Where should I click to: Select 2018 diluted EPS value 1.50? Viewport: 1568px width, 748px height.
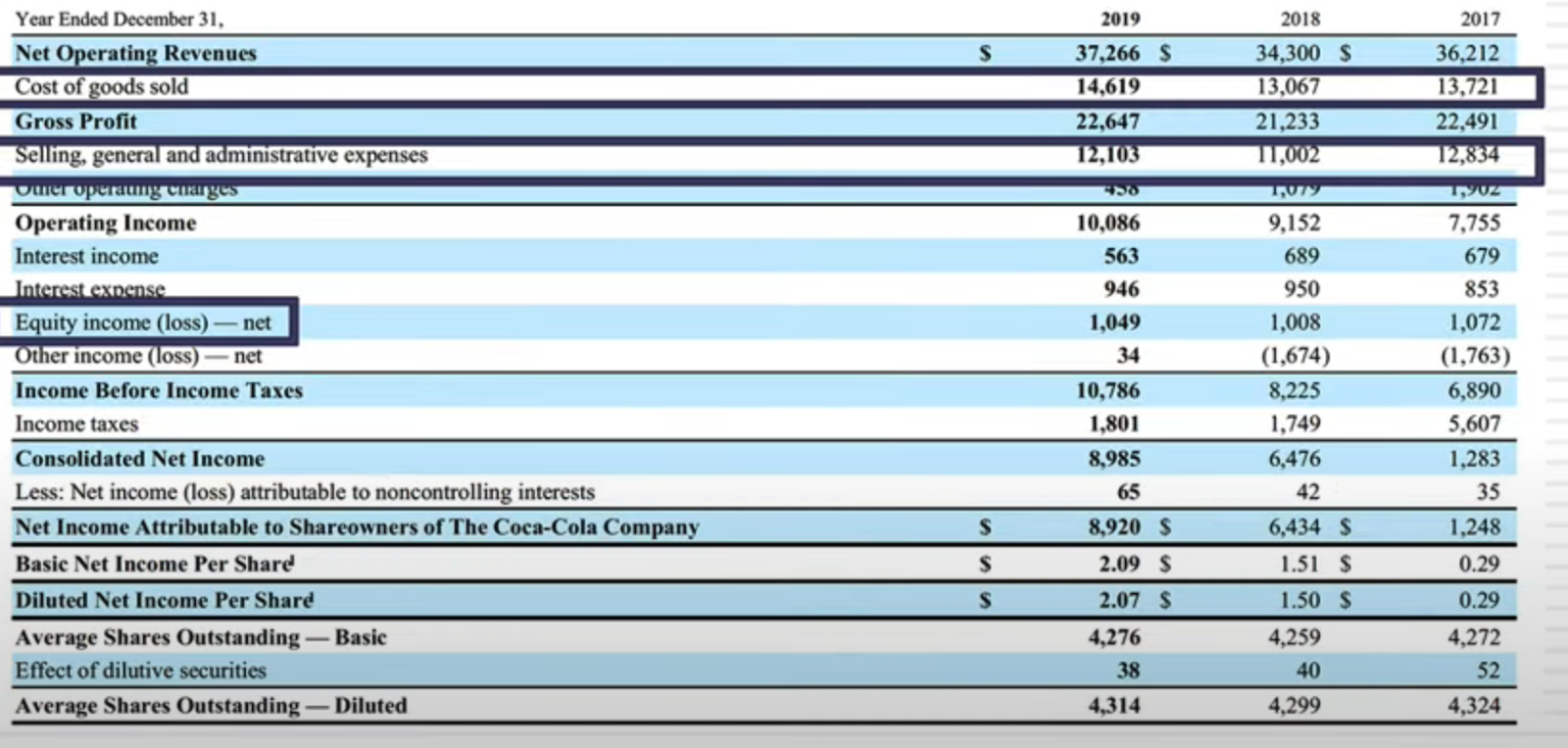pos(1299,600)
